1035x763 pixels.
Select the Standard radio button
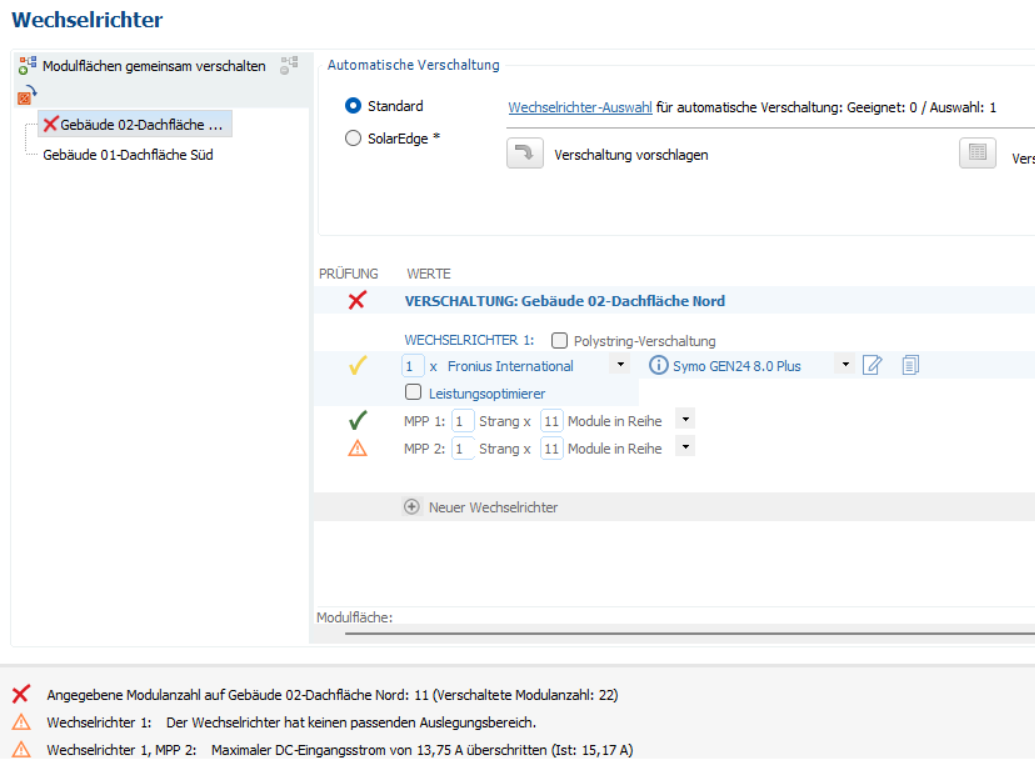point(353,106)
